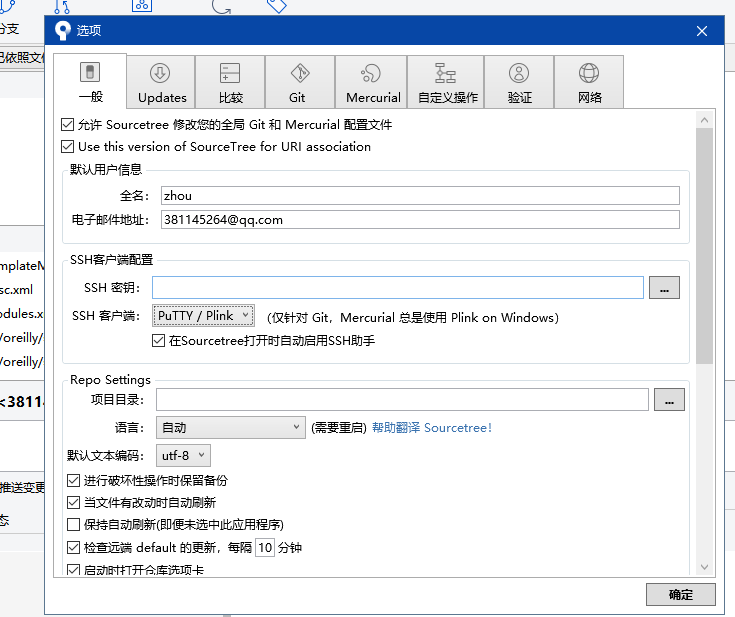Click the update interval minutes field
Screen dimensions: 735x617
(265, 547)
